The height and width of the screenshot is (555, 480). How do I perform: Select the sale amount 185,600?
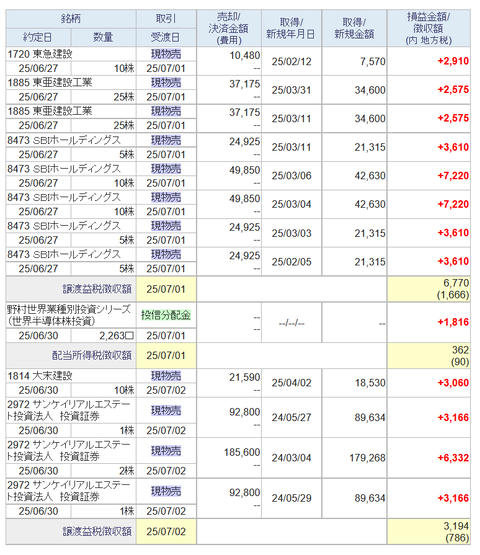(x=242, y=452)
